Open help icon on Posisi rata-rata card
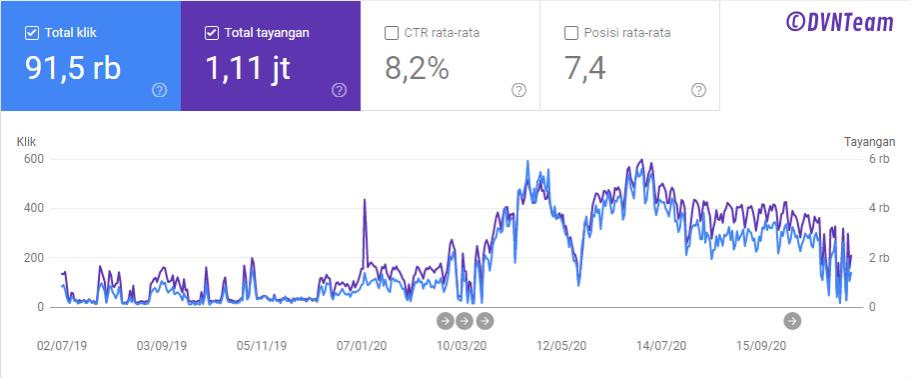The height and width of the screenshot is (378, 912). click(699, 90)
